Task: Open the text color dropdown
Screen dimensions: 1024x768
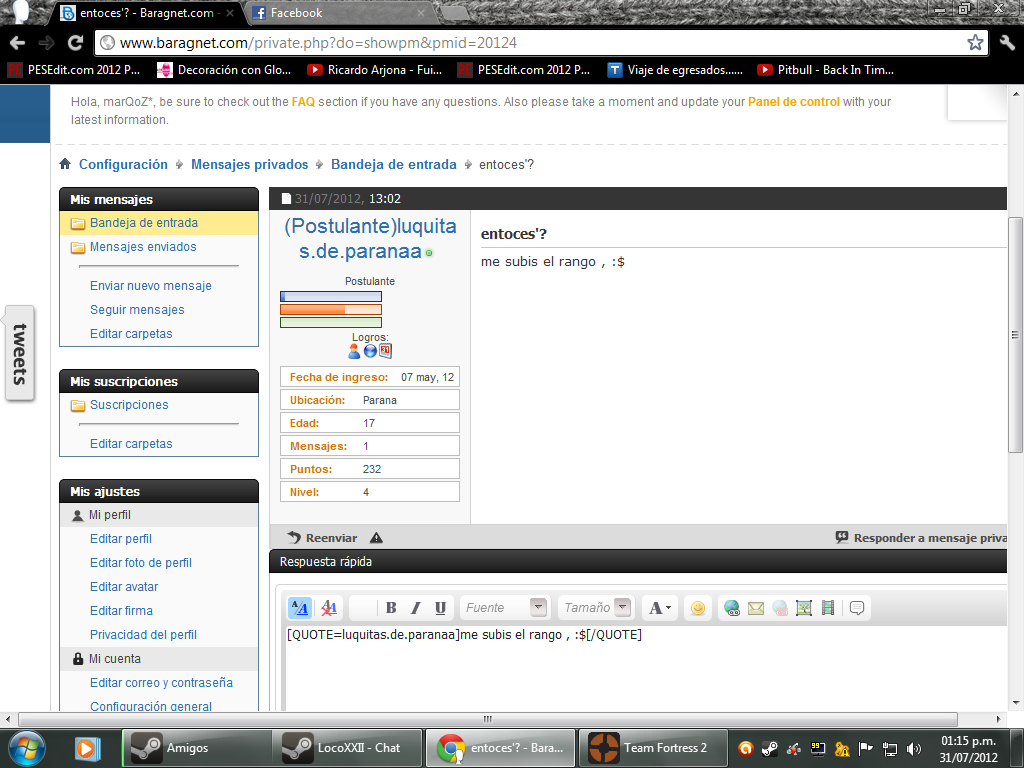Action: (x=660, y=608)
